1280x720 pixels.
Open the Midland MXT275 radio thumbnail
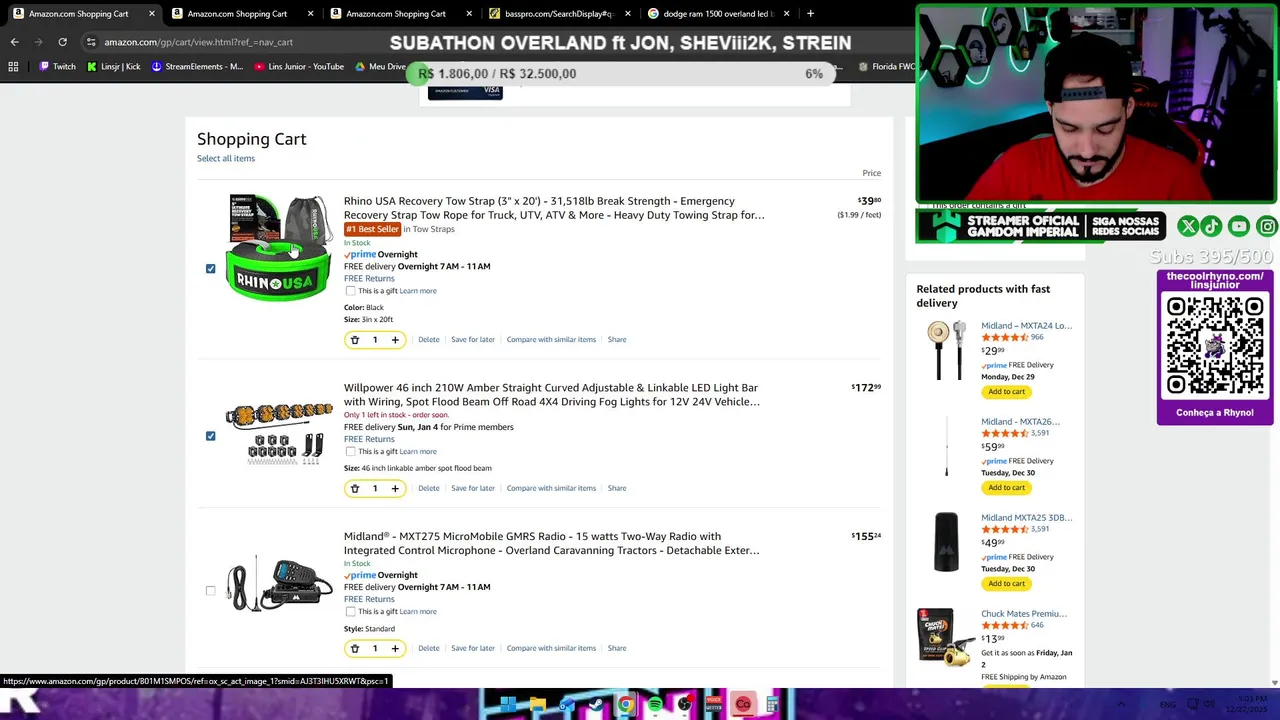(x=279, y=583)
